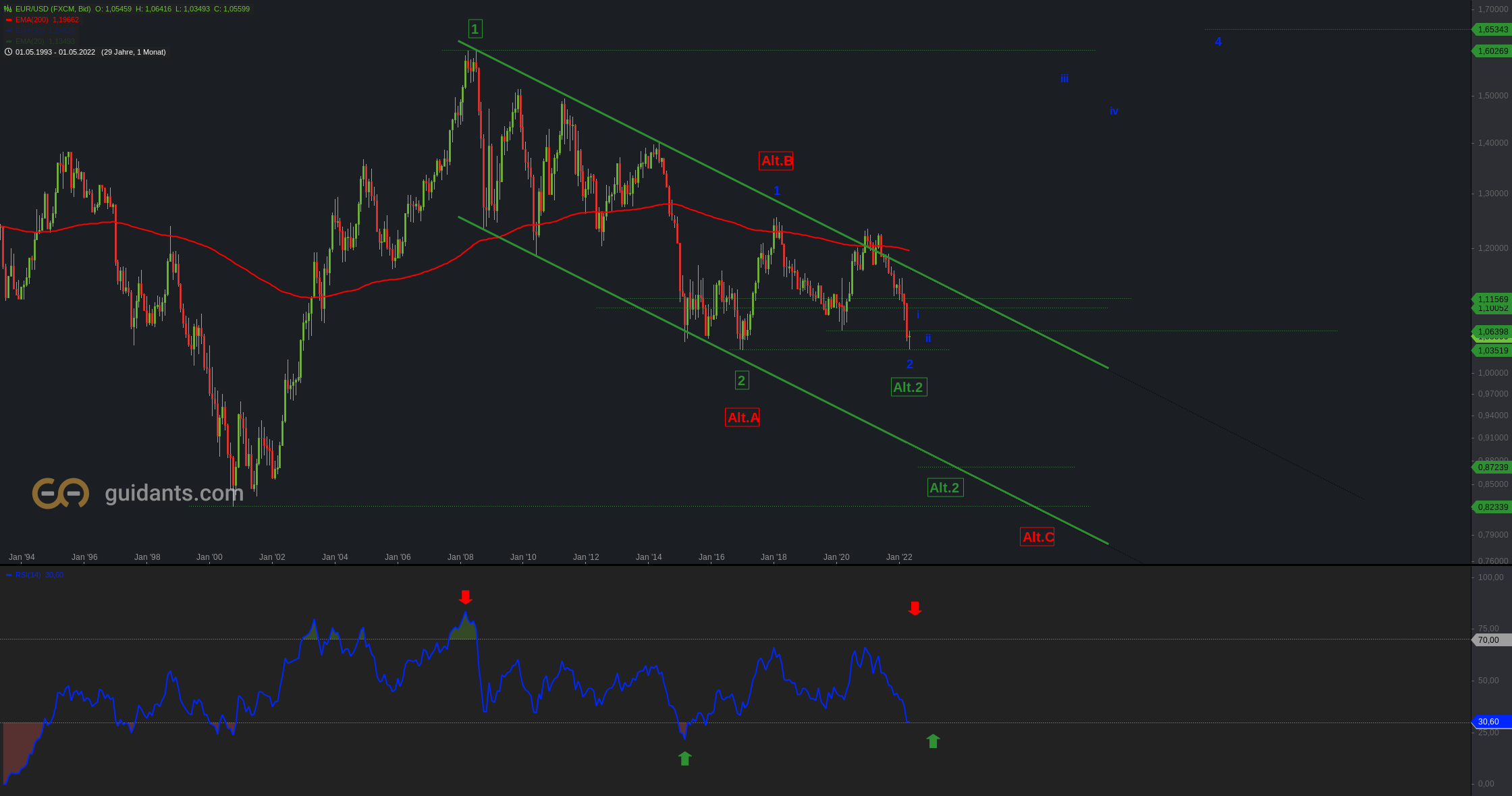Click the Jan '08 time axis label
This screenshot has width=1512, height=796.
[460, 557]
